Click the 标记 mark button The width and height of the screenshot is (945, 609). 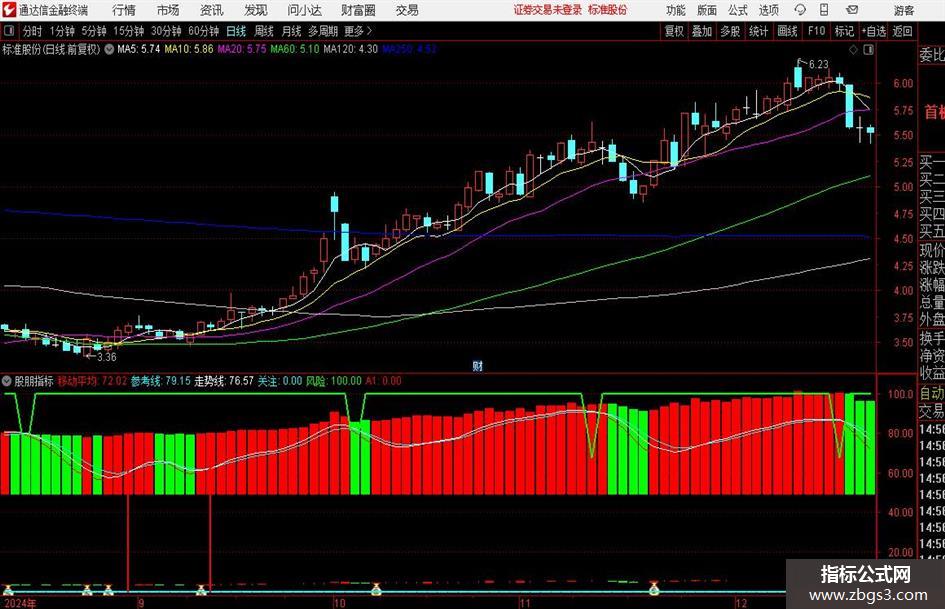tap(844, 31)
